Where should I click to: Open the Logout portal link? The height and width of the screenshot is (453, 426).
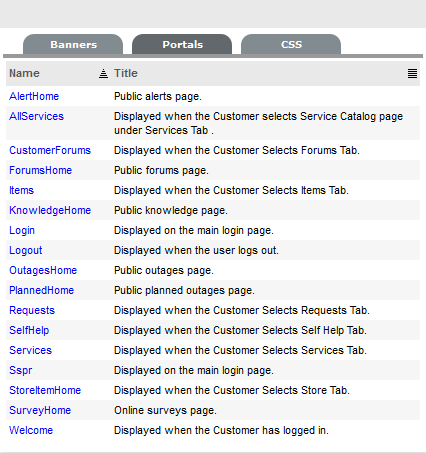point(26,250)
